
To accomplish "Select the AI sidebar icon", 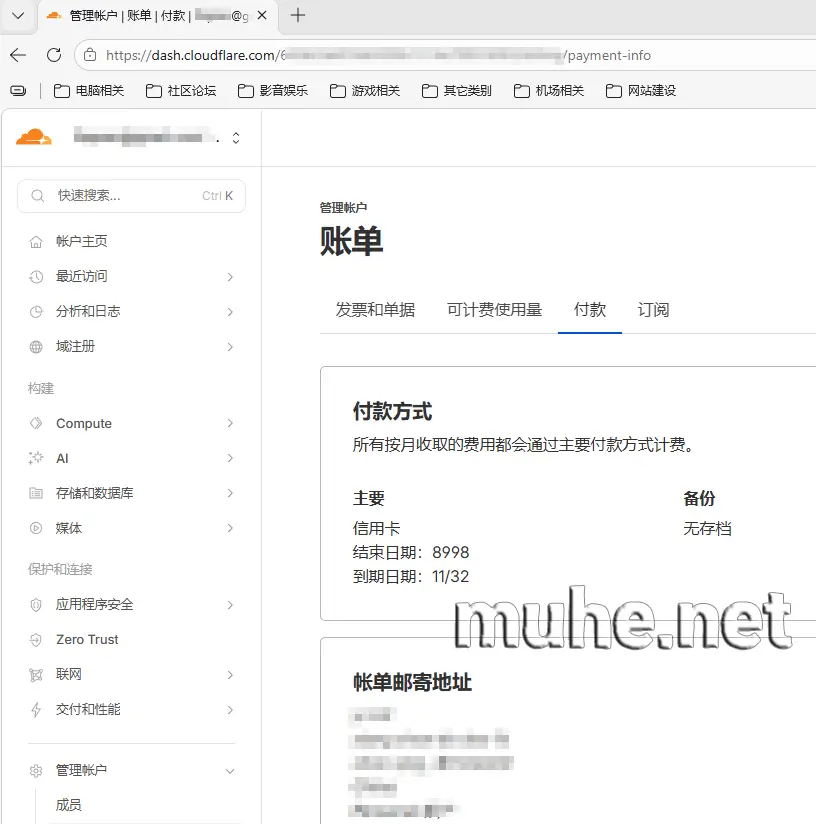I will coord(33,458).
